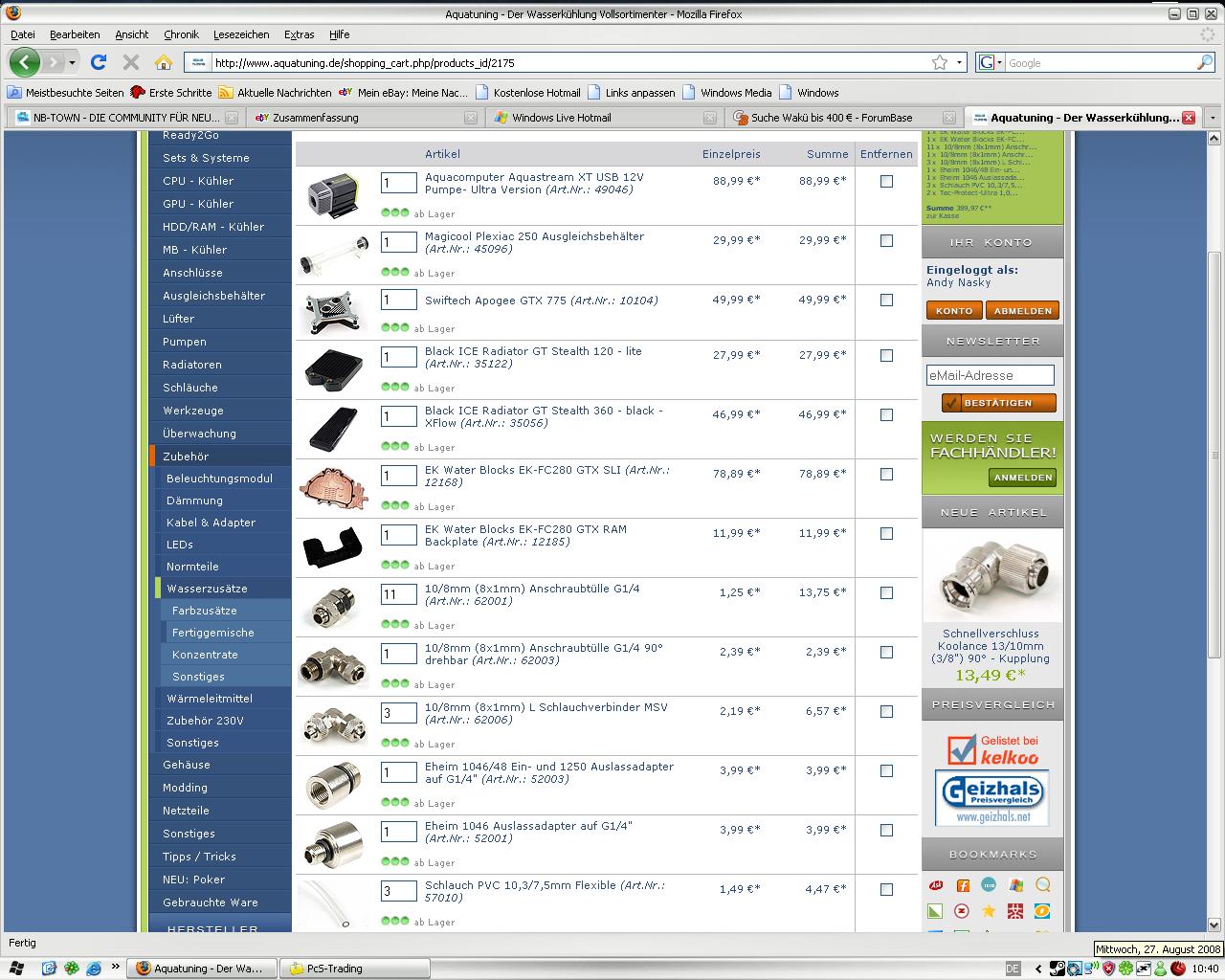Image resolution: width=1225 pixels, height=980 pixels.
Task: Open the yellow star bookmark icon
Action: coord(989,911)
